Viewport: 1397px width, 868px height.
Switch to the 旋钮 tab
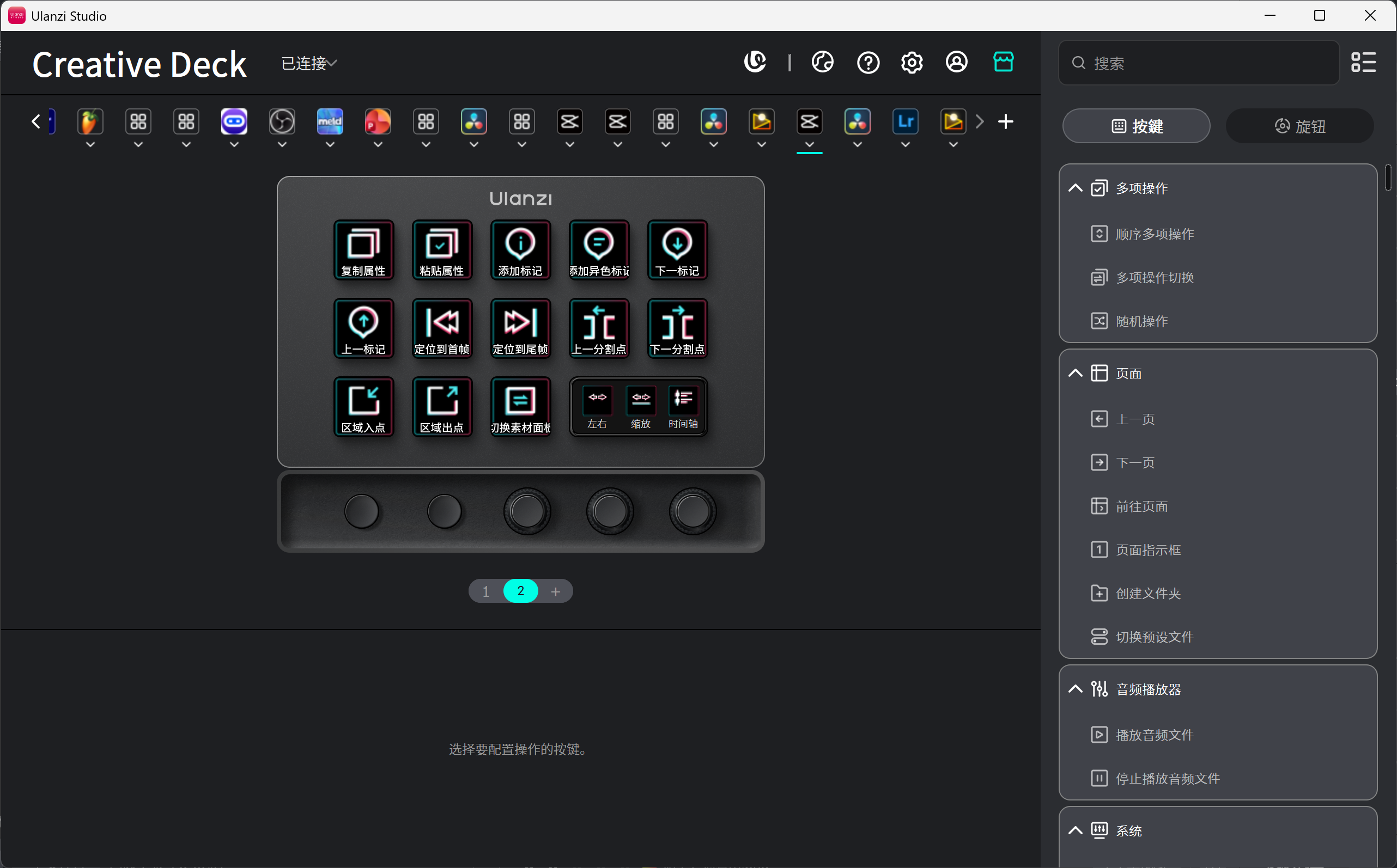pos(1299,126)
